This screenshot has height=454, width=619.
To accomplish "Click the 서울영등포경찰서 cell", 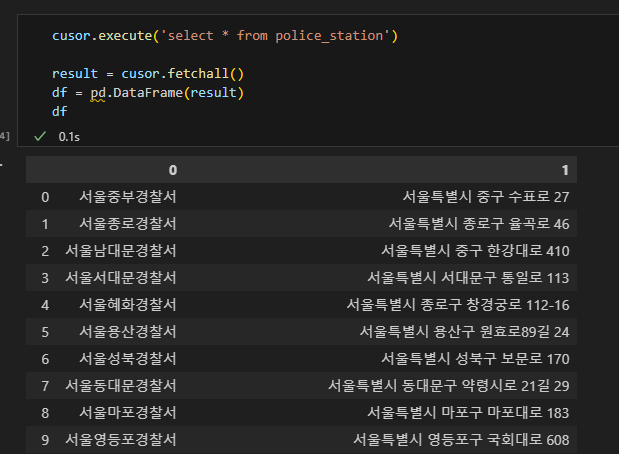I will pos(120,439).
